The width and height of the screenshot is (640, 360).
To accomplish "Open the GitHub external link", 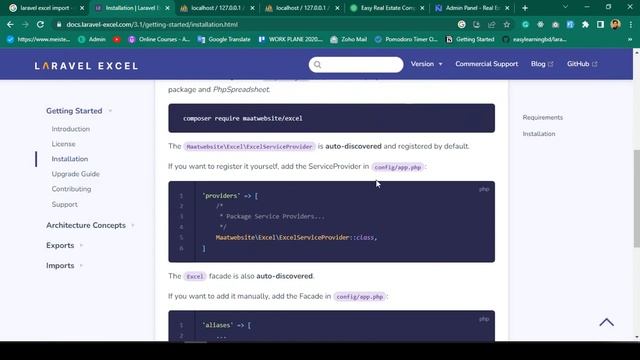I will (582, 64).
